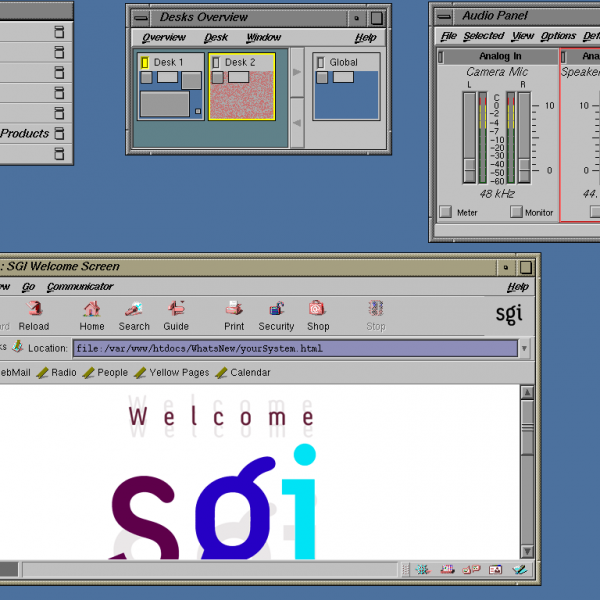The width and height of the screenshot is (600, 600).
Task: Toggle the Desk 2 indicator box
Action: tap(216, 62)
